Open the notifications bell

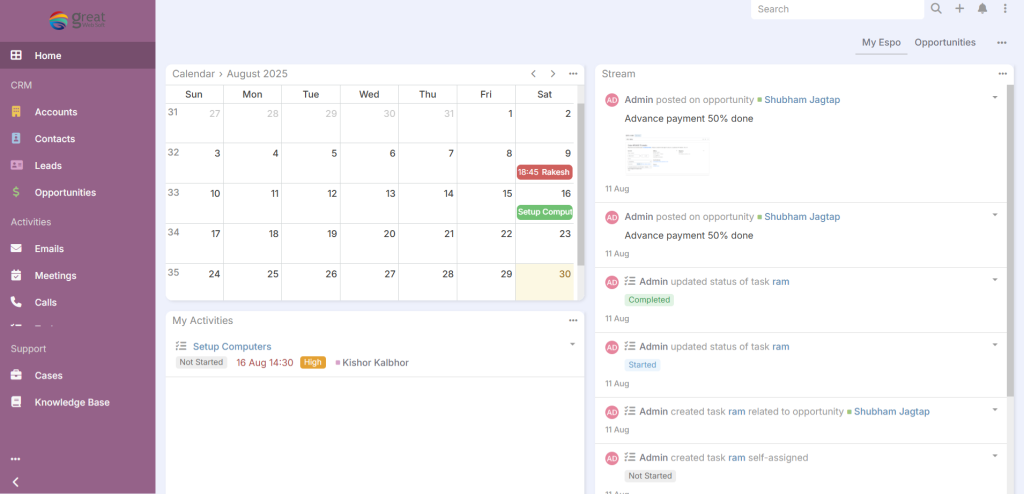coord(983,9)
